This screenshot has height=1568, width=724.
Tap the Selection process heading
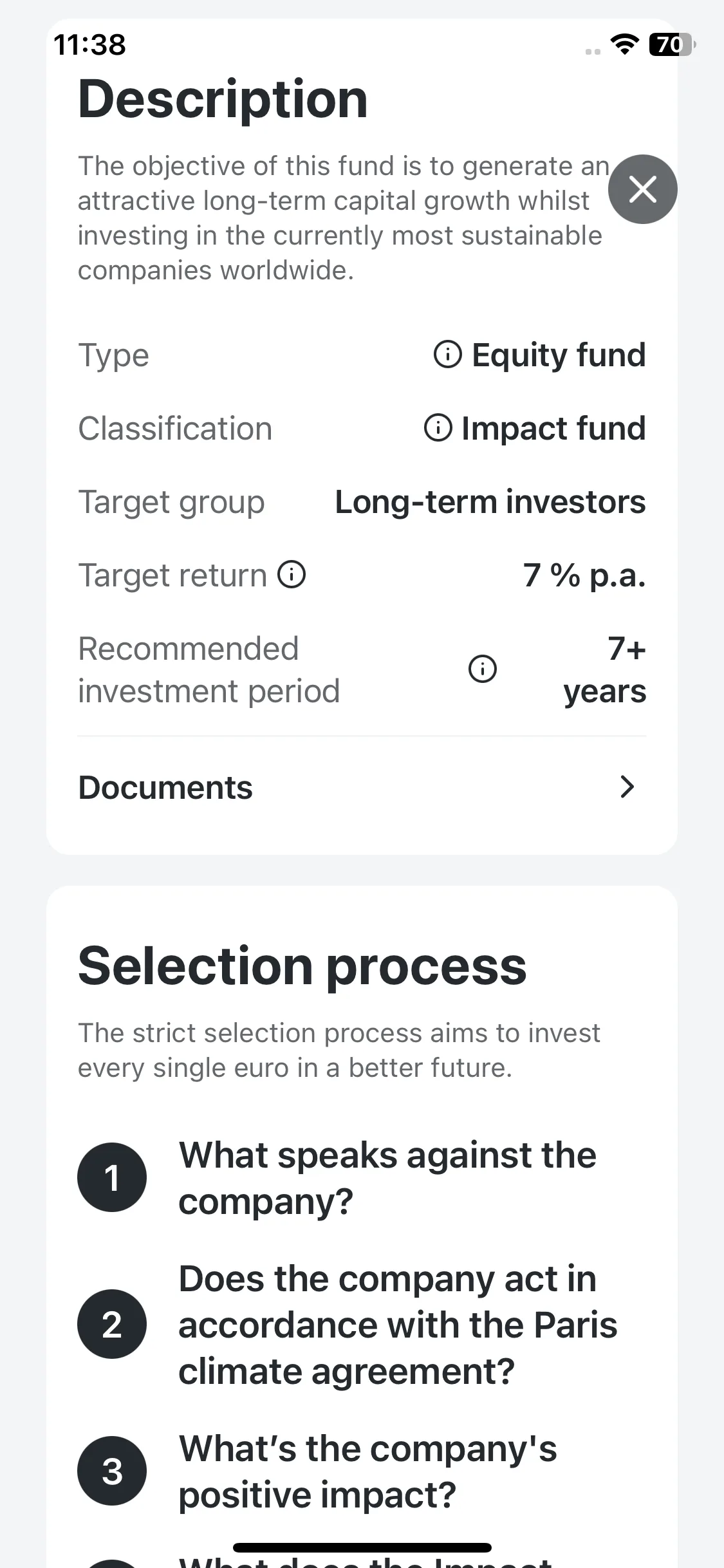pyautogui.click(x=302, y=966)
